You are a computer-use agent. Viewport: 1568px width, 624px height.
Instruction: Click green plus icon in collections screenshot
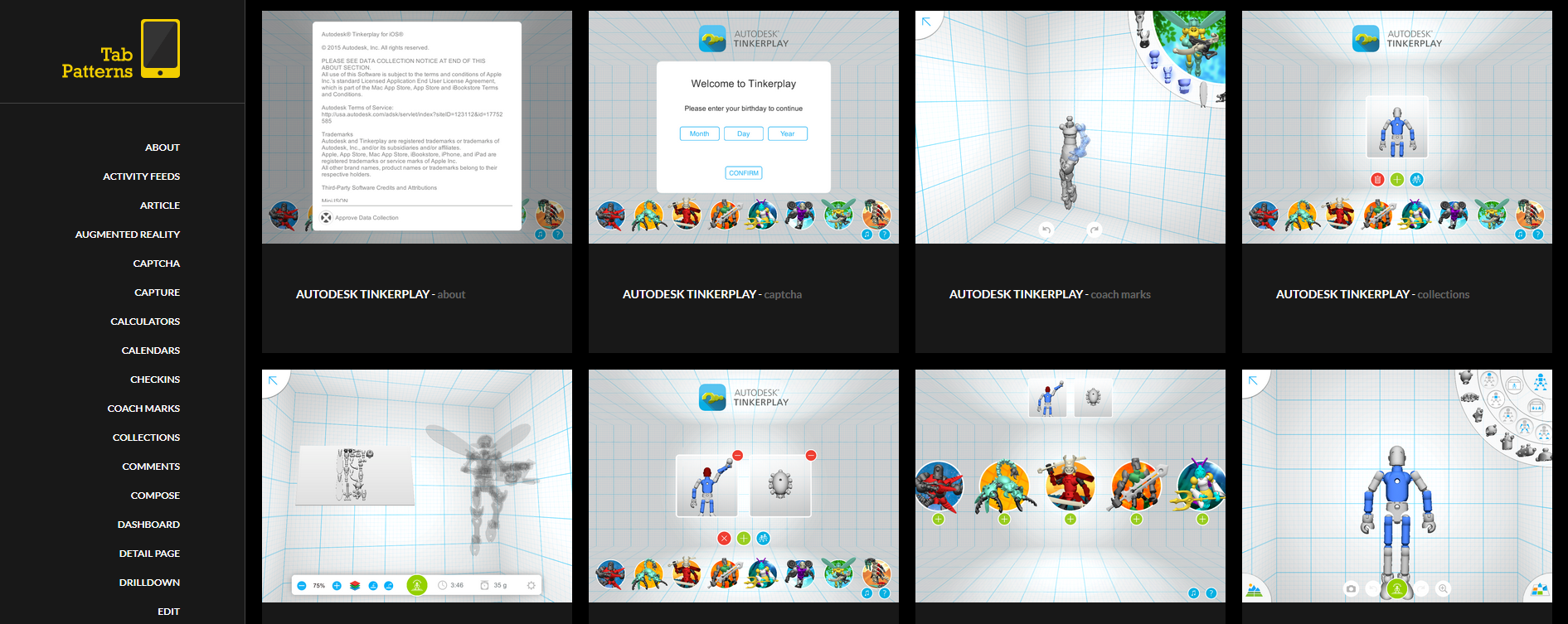1397,179
